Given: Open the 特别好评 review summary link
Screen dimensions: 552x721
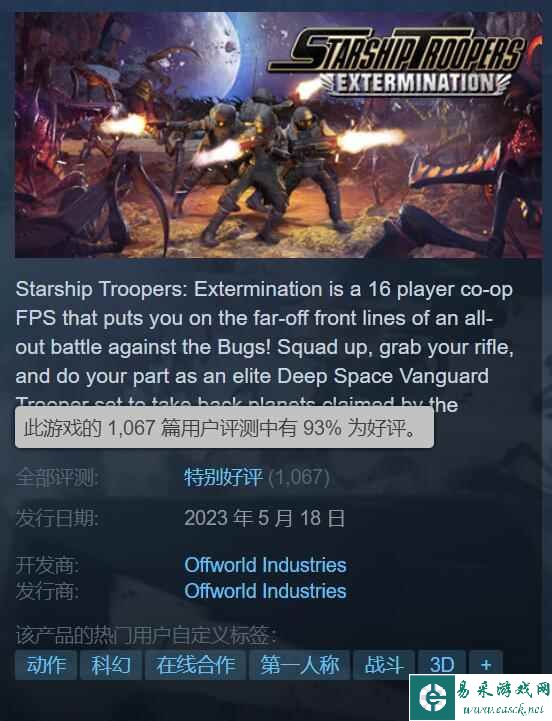Looking at the screenshot, I should point(224,477).
